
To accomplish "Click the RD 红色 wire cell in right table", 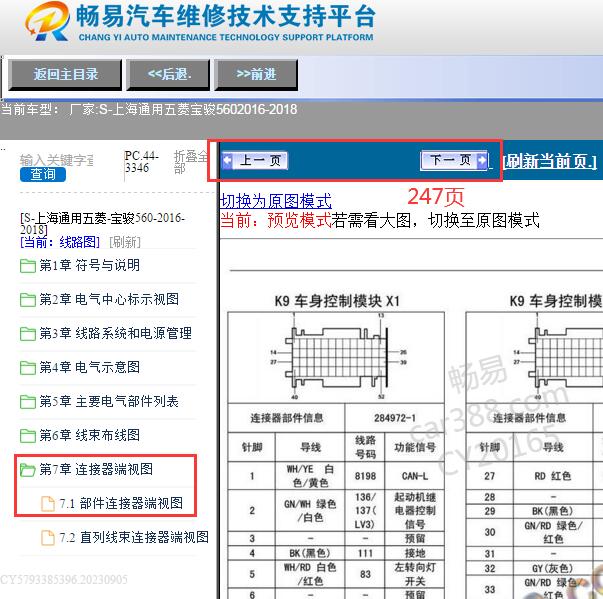I will [x=553, y=476].
